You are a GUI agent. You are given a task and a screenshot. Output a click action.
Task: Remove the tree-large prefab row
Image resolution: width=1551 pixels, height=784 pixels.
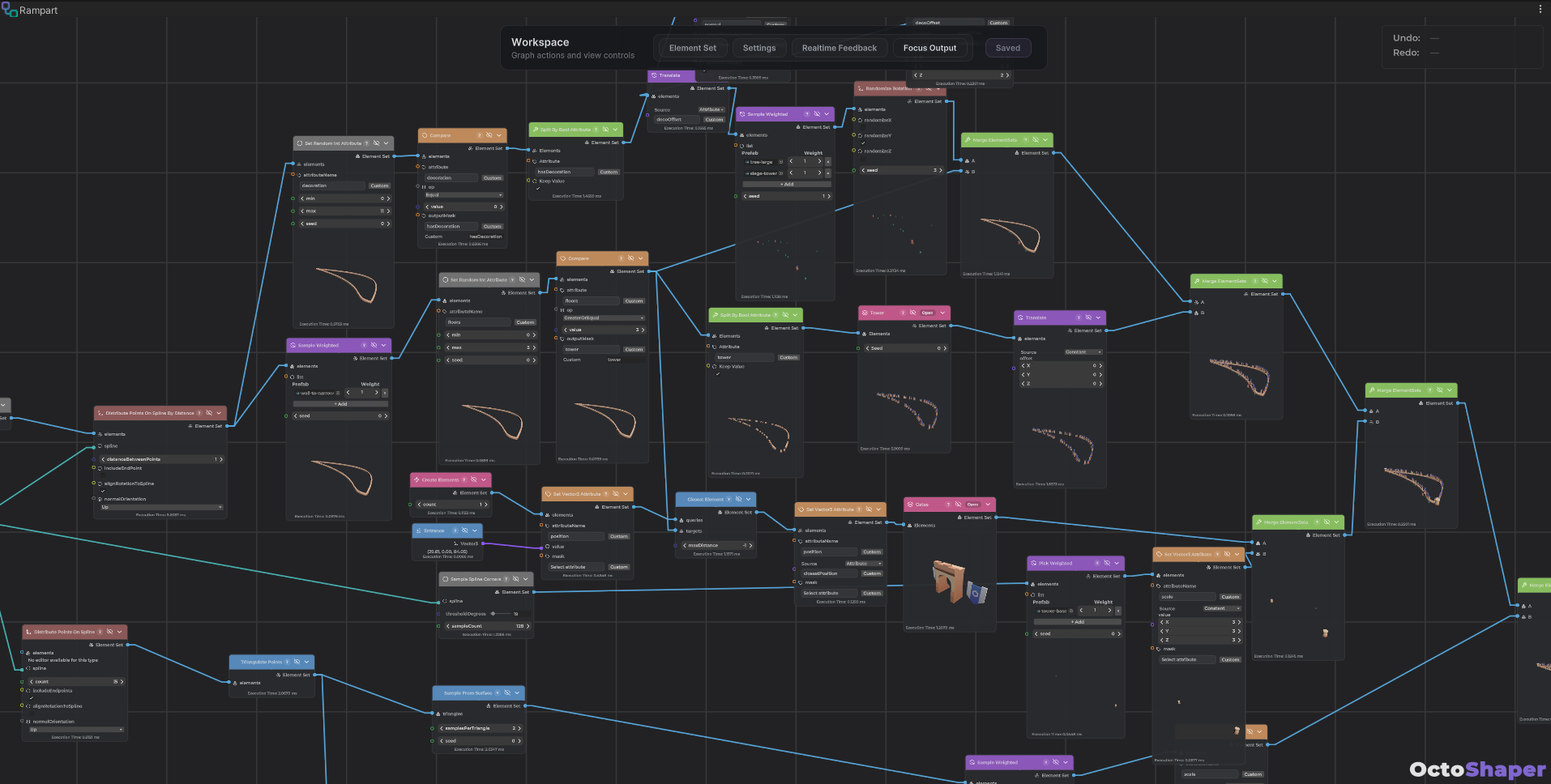click(827, 162)
